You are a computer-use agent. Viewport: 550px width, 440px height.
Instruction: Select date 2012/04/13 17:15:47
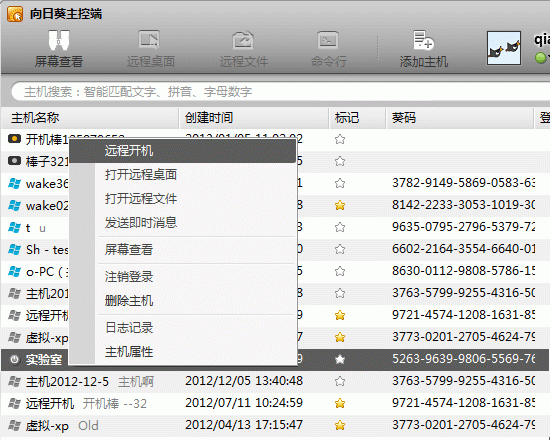(244, 425)
